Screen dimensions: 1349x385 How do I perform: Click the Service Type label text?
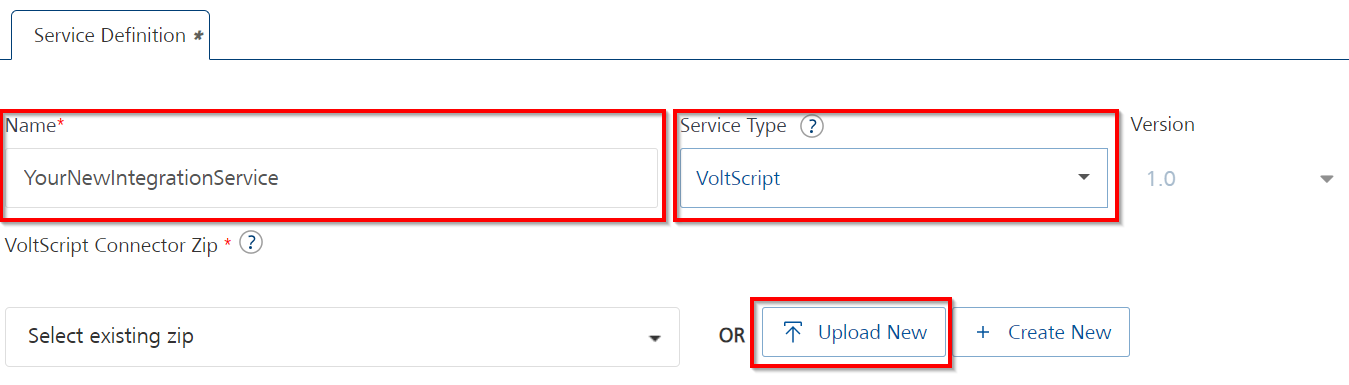pyautogui.click(x=733, y=126)
